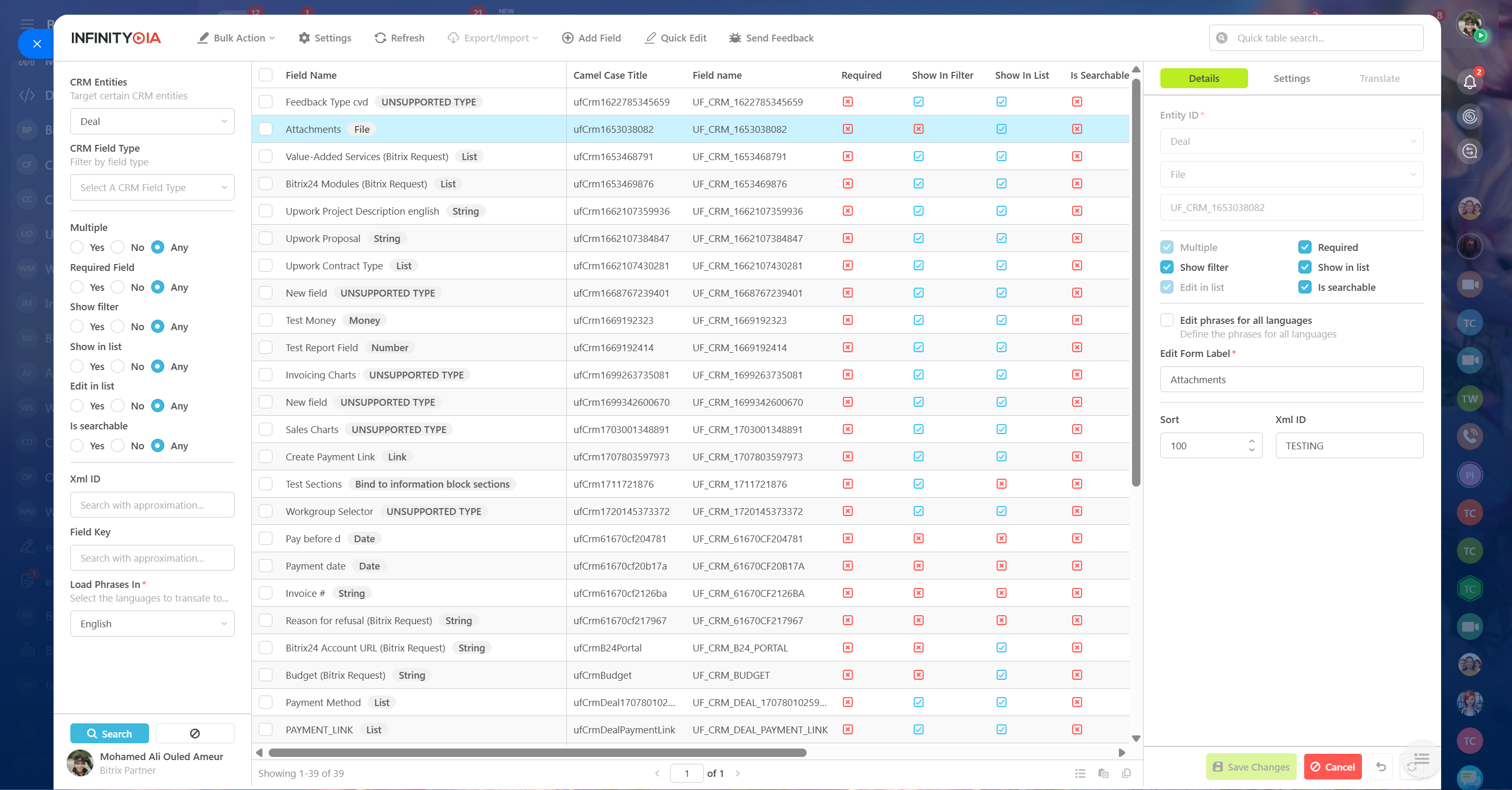Open table Settings gear icon
This screenshot has height=790, width=1512.
(304, 38)
